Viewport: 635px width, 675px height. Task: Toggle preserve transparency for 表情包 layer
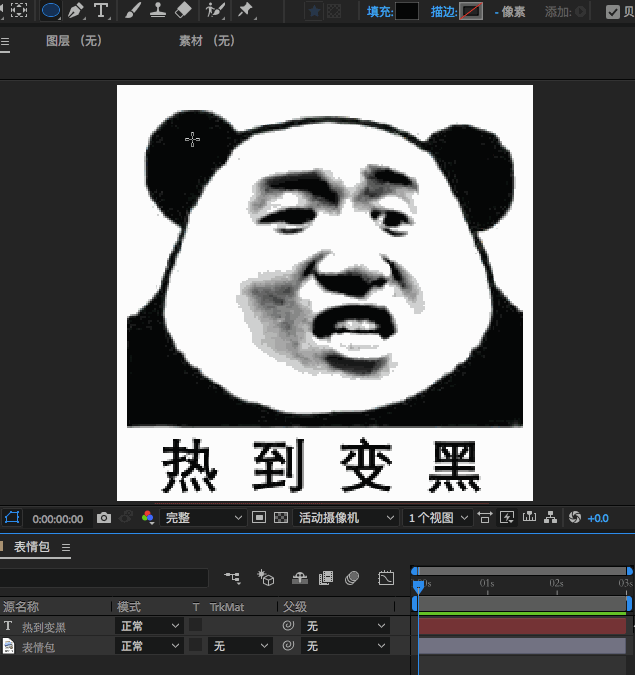point(195,645)
